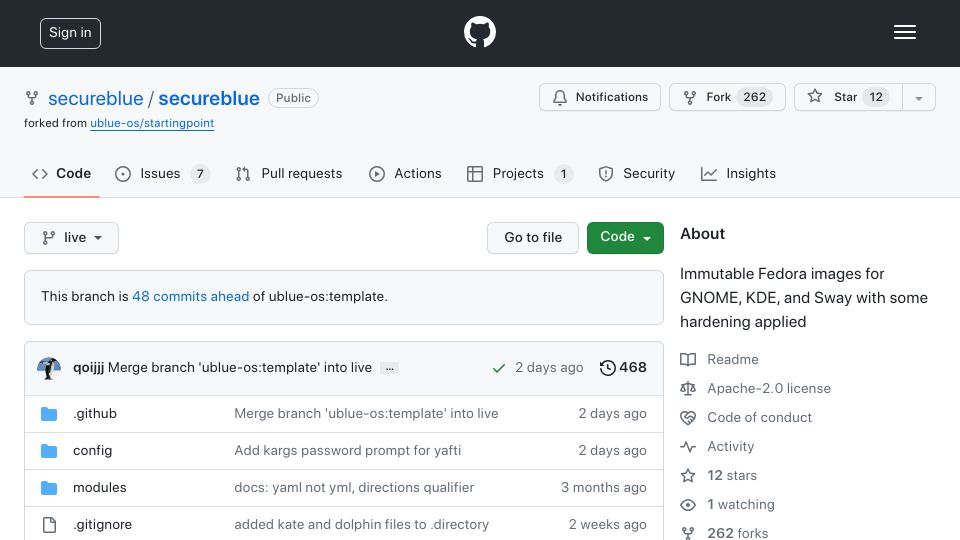Open the hamburger navigation menu

[904, 32]
